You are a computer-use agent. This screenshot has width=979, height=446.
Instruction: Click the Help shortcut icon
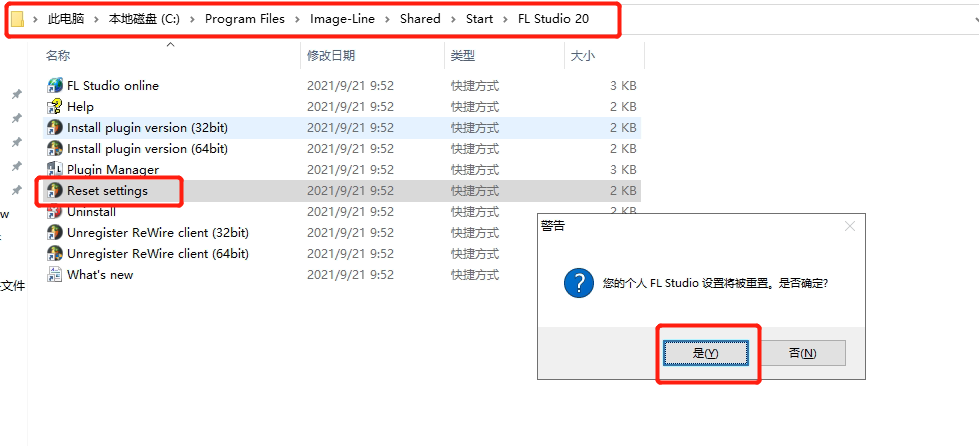click(x=55, y=107)
